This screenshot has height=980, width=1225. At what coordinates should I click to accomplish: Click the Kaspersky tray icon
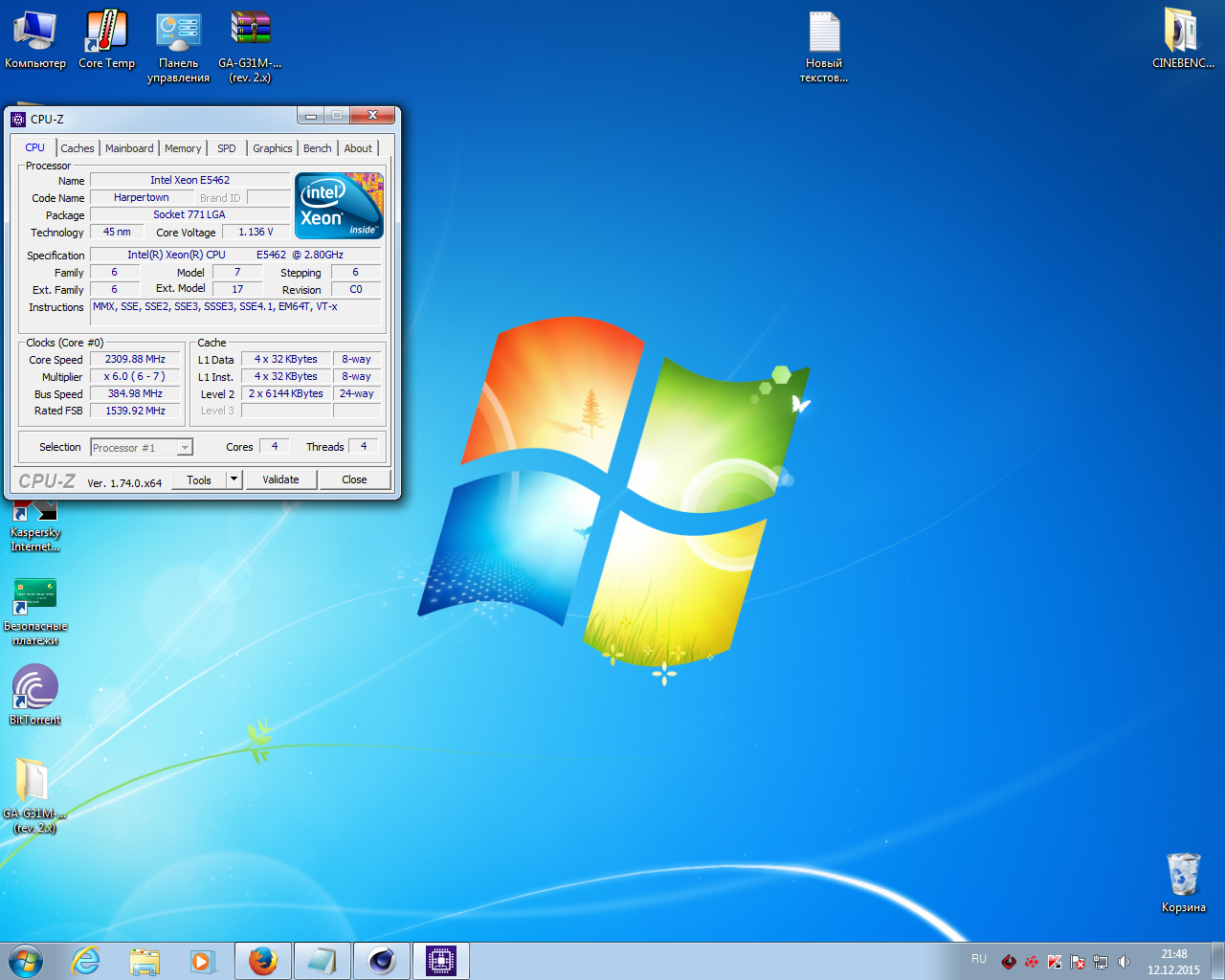(x=1055, y=962)
